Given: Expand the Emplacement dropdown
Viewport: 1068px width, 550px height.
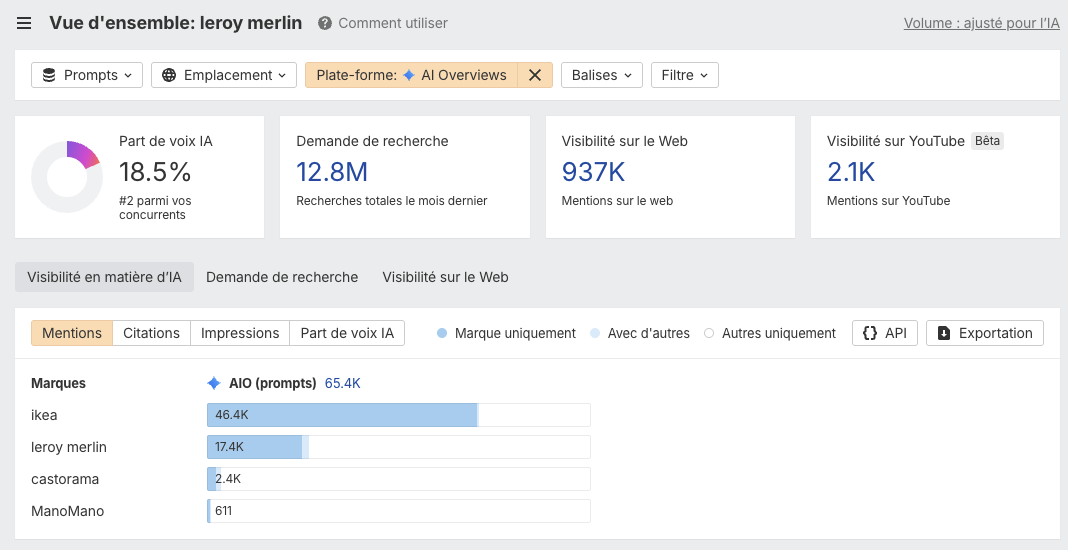Looking at the screenshot, I should point(223,75).
